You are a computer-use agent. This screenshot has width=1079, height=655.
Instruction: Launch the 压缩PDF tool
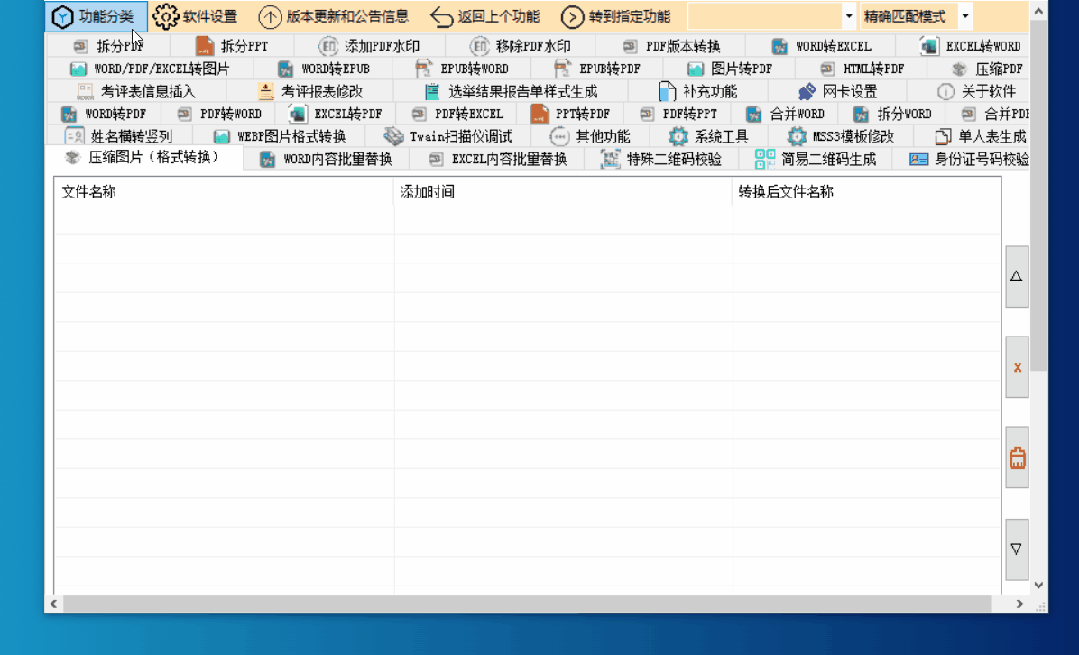pyautogui.click(x=995, y=68)
